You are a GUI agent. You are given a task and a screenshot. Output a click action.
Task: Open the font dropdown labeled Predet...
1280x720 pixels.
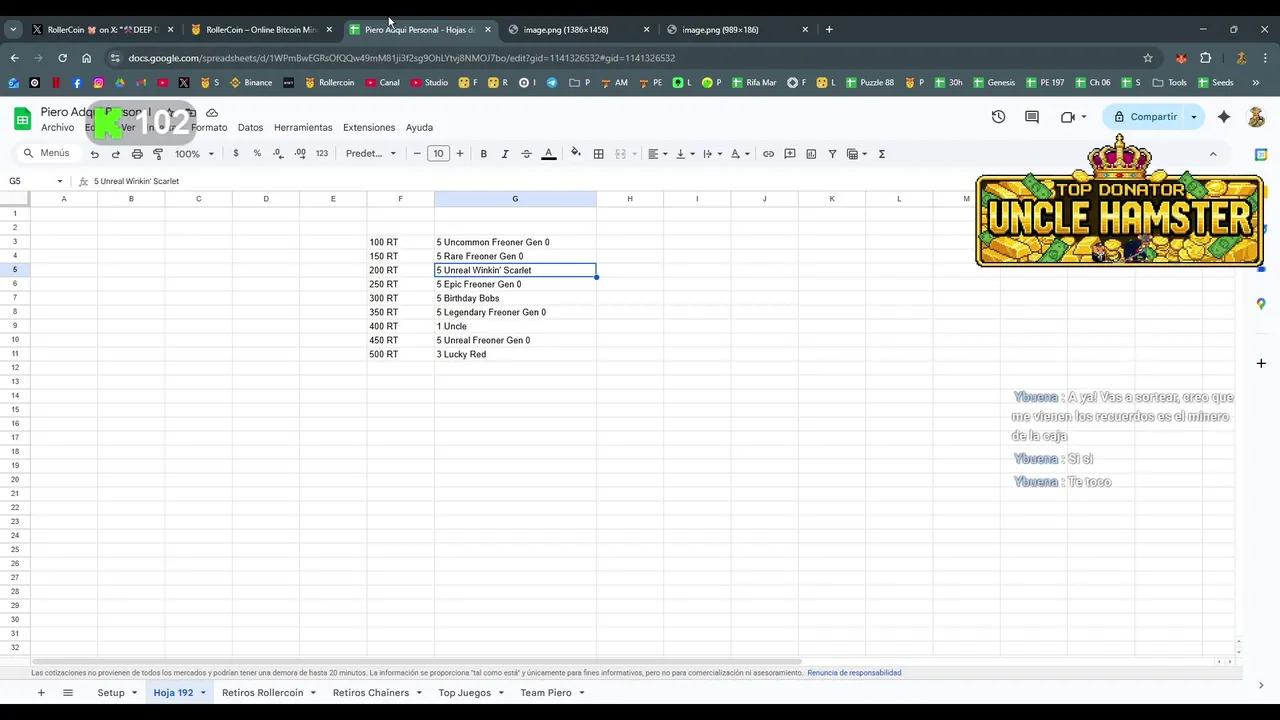[x=371, y=154]
